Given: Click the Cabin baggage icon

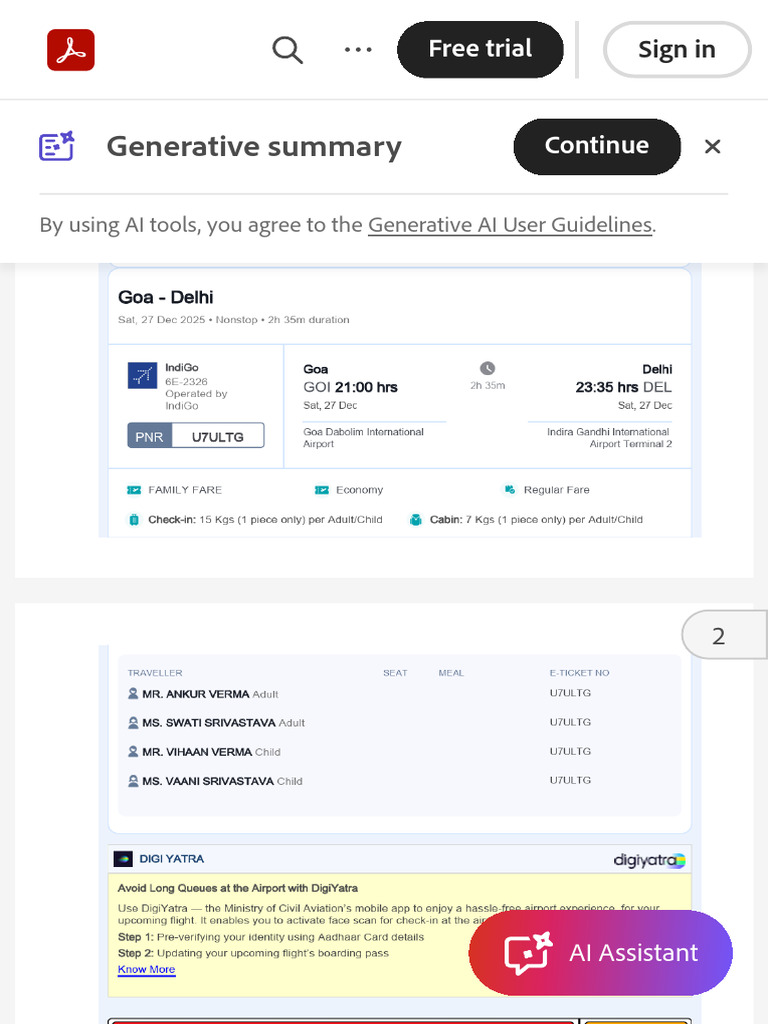Looking at the screenshot, I should [x=415, y=520].
